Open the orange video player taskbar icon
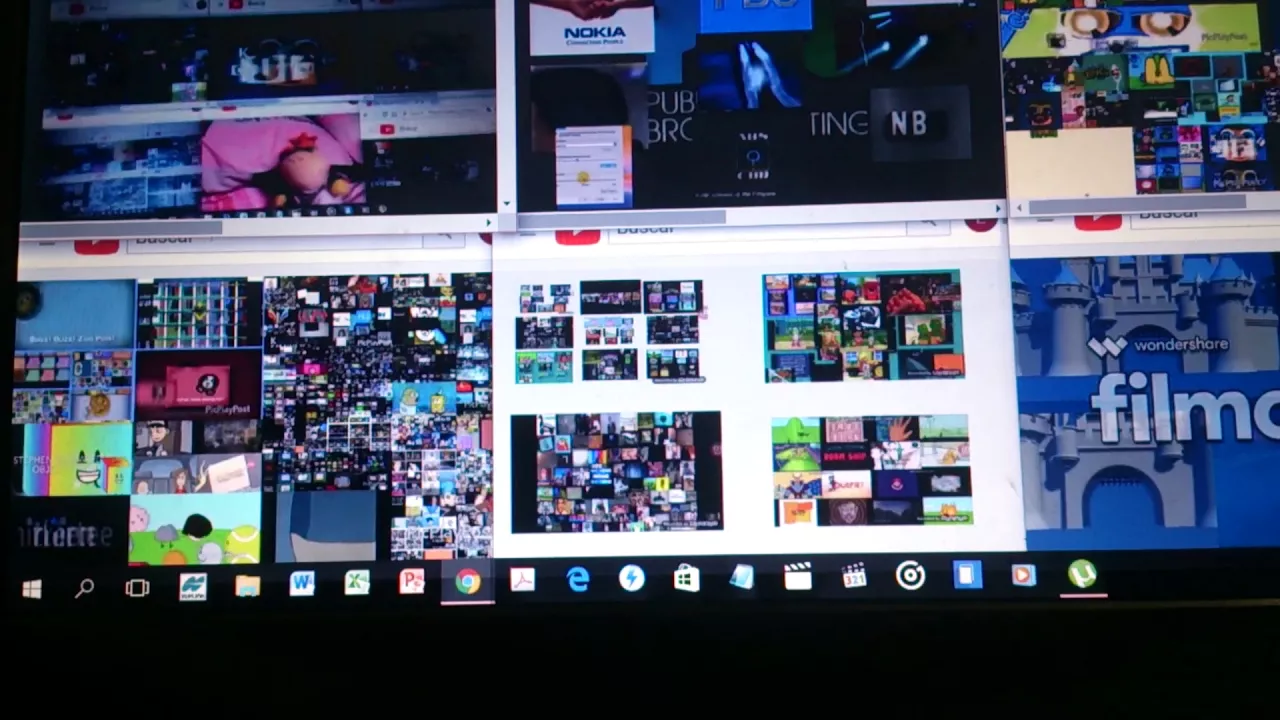This screenshot has height=720, width=1280. [x=1023, y=575]
